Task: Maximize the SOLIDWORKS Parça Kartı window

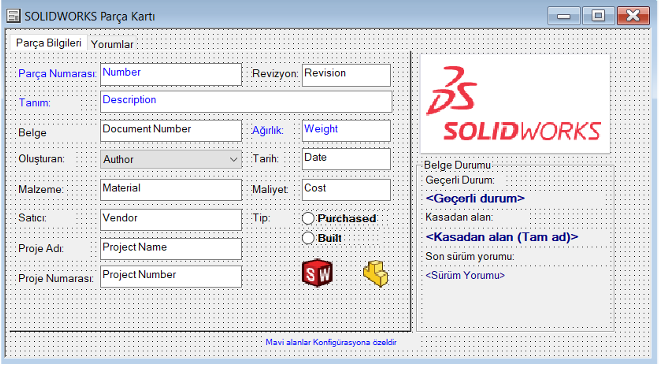Action: point(598,16)
